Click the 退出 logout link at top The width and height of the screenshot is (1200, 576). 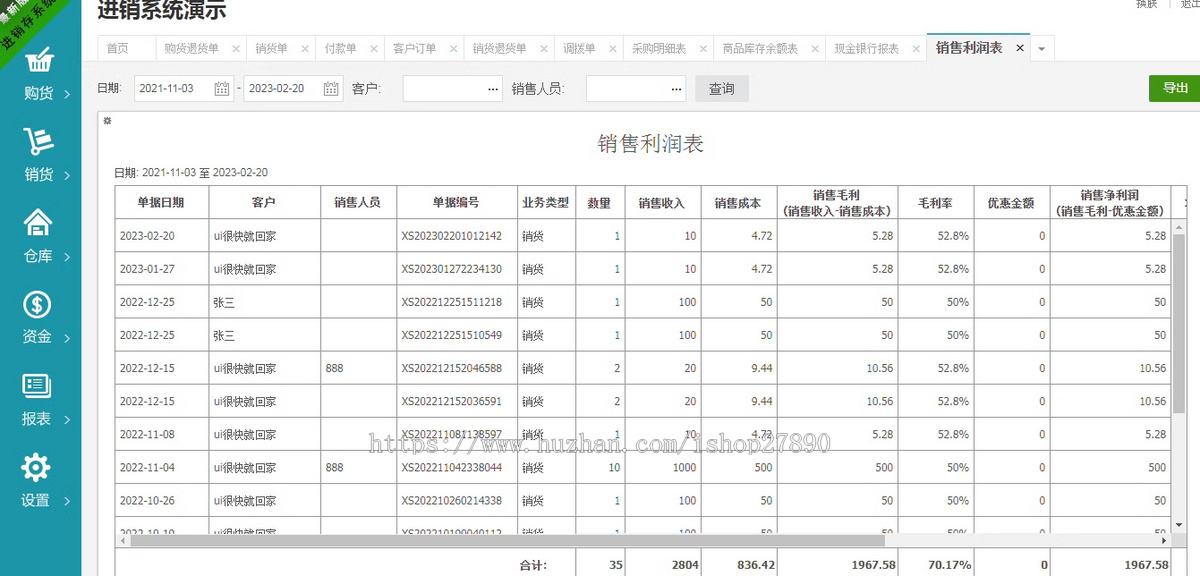click(1188, 4)
